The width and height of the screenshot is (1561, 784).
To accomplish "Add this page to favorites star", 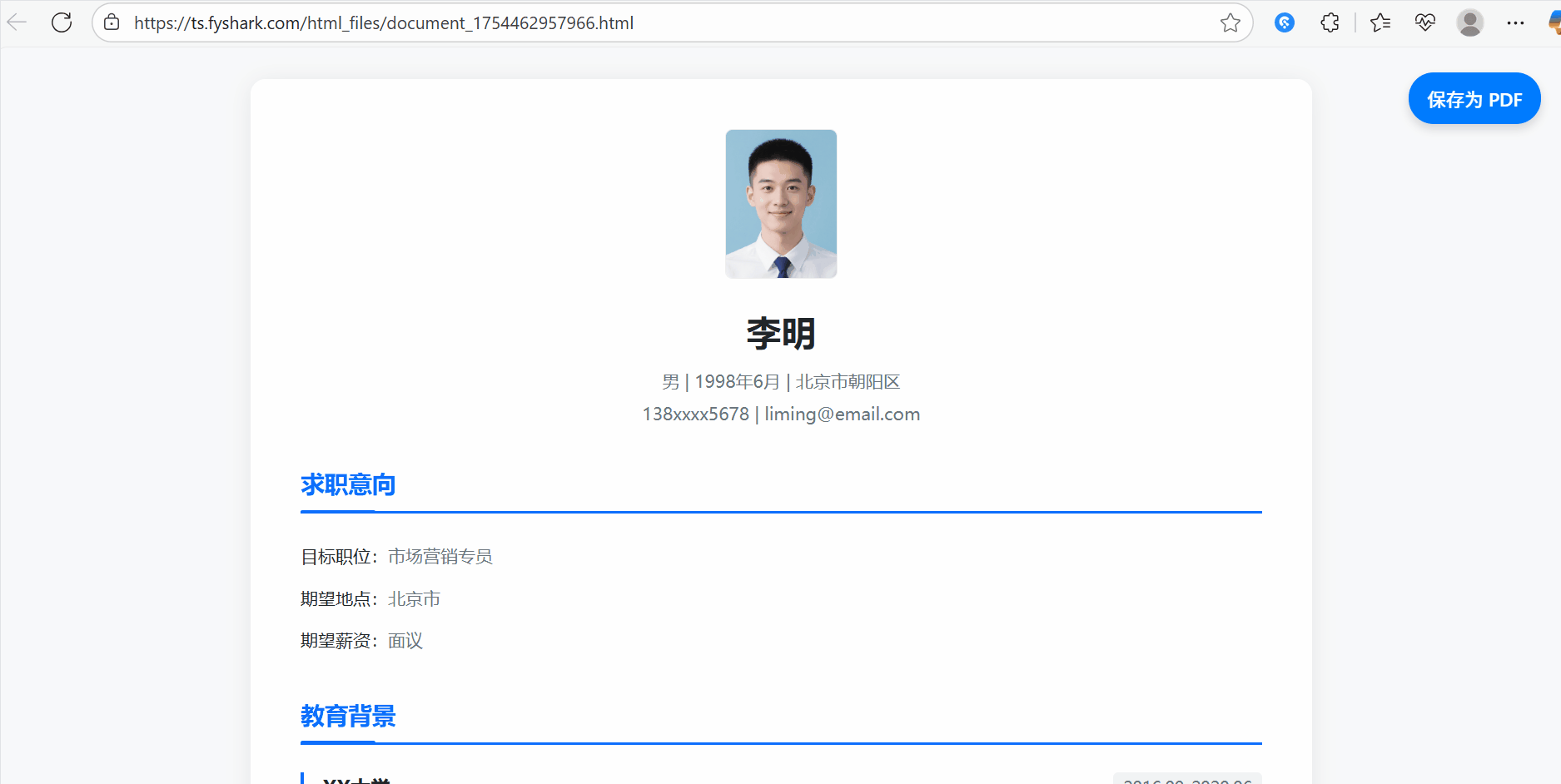I will [x=1230, y=22].
